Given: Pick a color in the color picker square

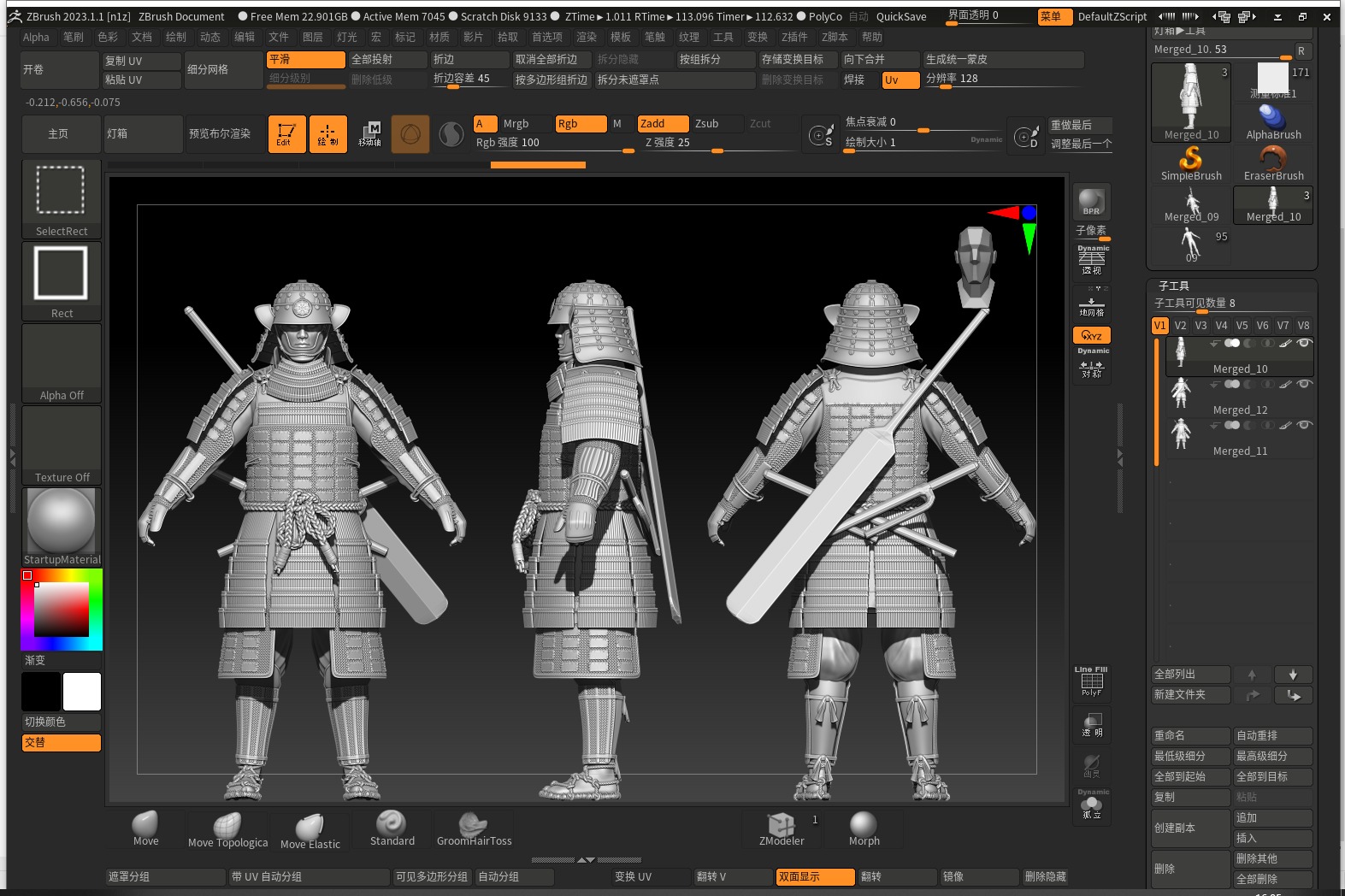Looking at the screenshot, I should coord(61,610).
